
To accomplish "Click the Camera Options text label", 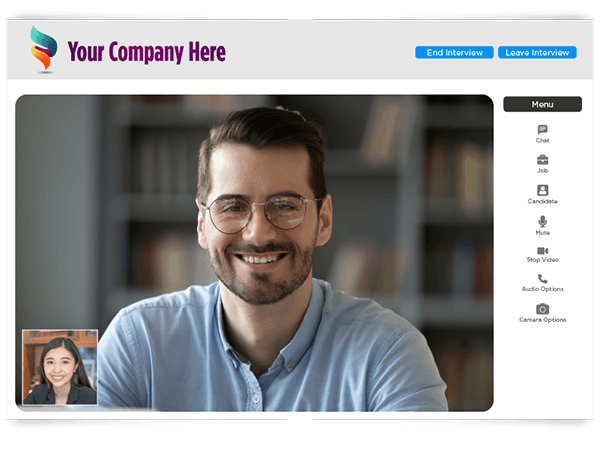I will tap(542, 320).
